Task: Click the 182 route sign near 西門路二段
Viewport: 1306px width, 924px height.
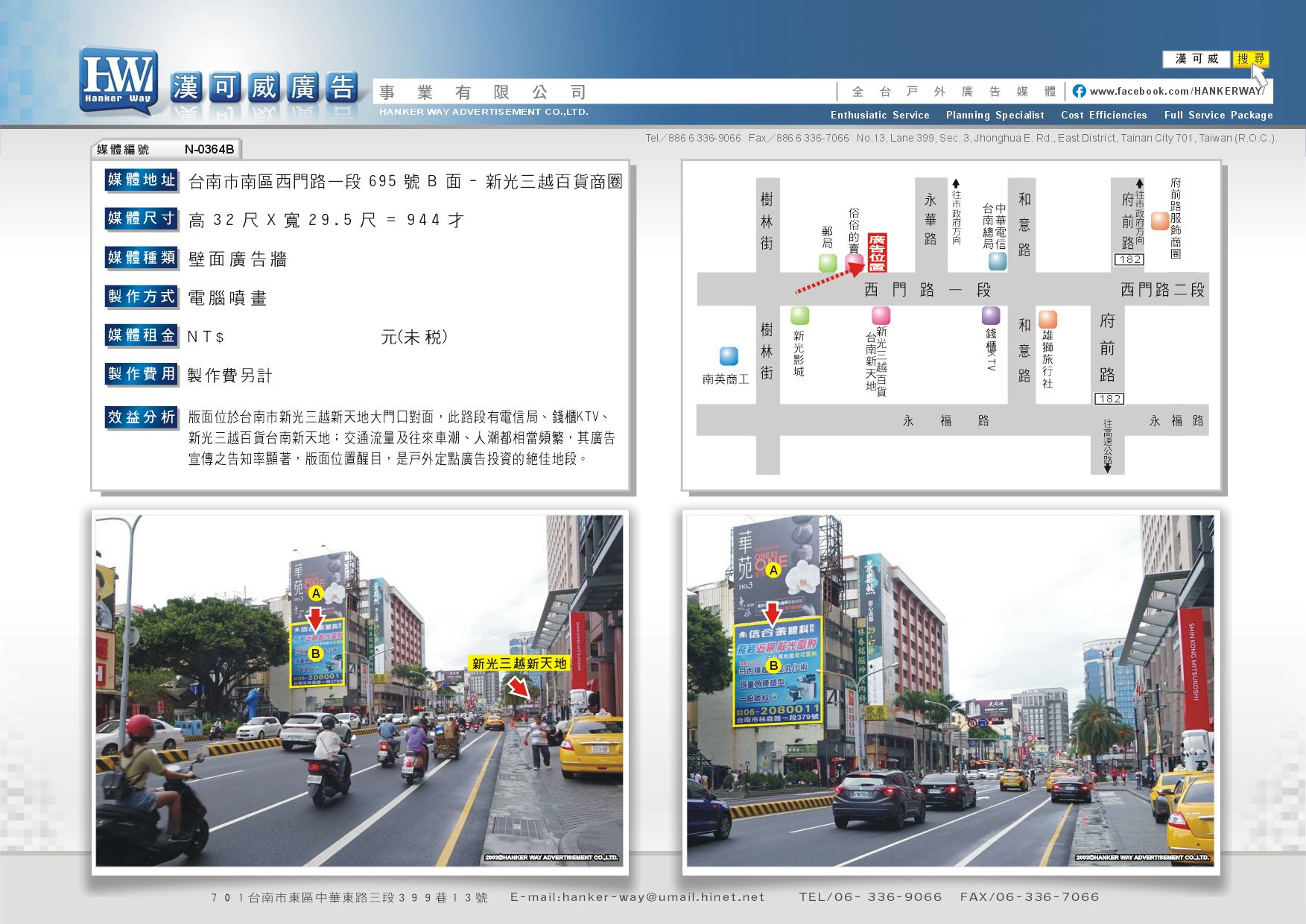Action: [1129, 259]
